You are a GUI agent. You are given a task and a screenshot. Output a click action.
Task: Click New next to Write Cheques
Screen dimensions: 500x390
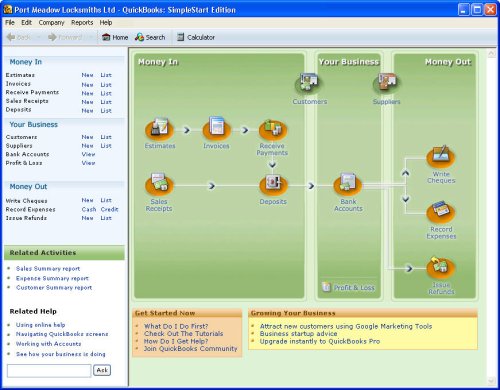pos(87,200)
